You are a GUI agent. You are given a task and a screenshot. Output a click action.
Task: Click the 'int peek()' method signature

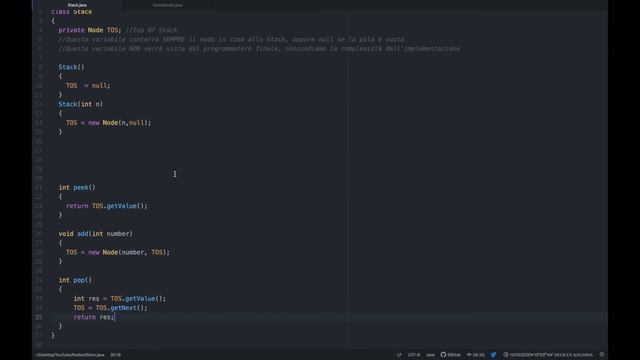click(x=77, y=187)
